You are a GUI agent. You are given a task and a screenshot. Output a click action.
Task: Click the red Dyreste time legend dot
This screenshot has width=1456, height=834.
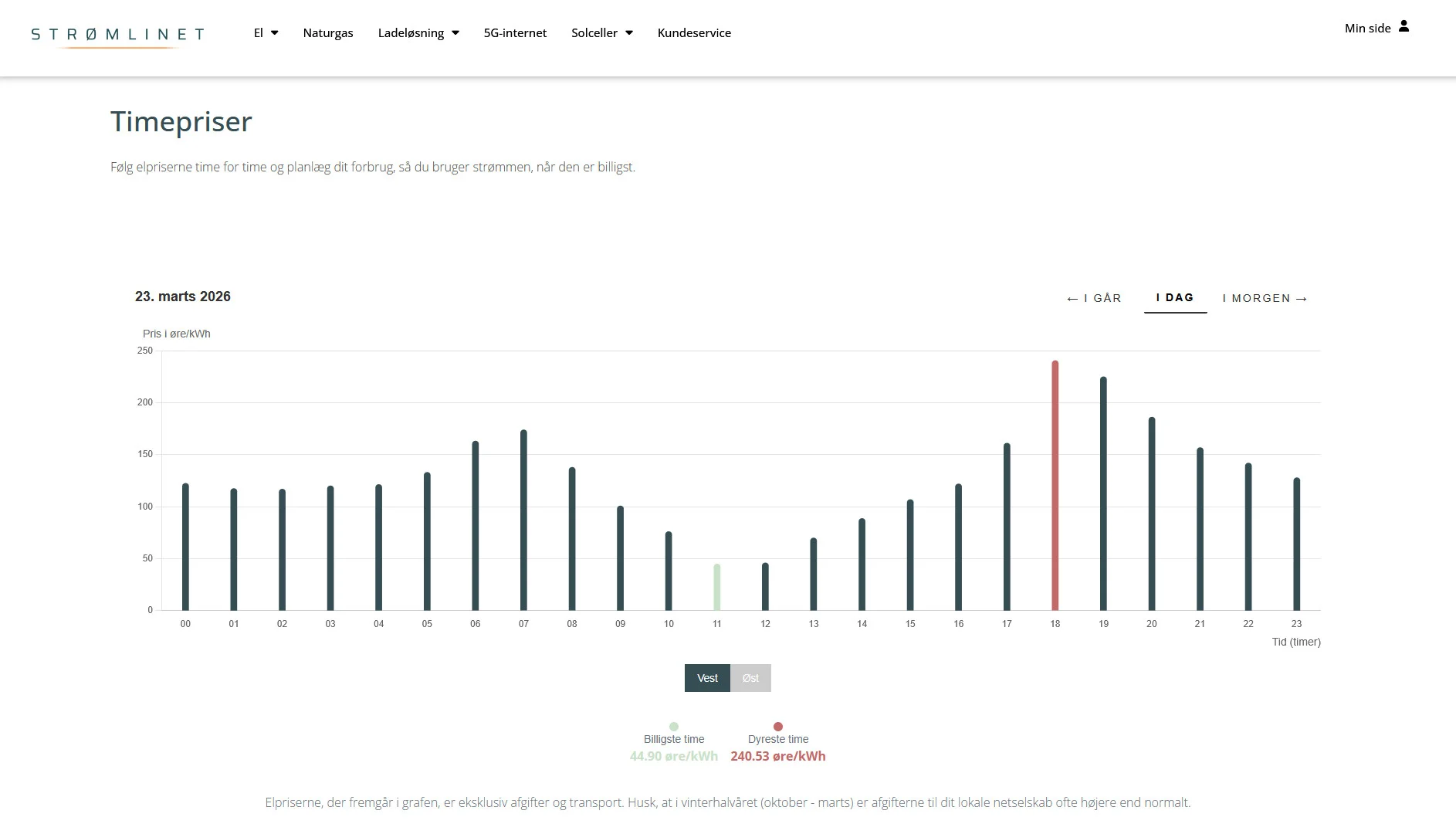[x=778, y=727]
